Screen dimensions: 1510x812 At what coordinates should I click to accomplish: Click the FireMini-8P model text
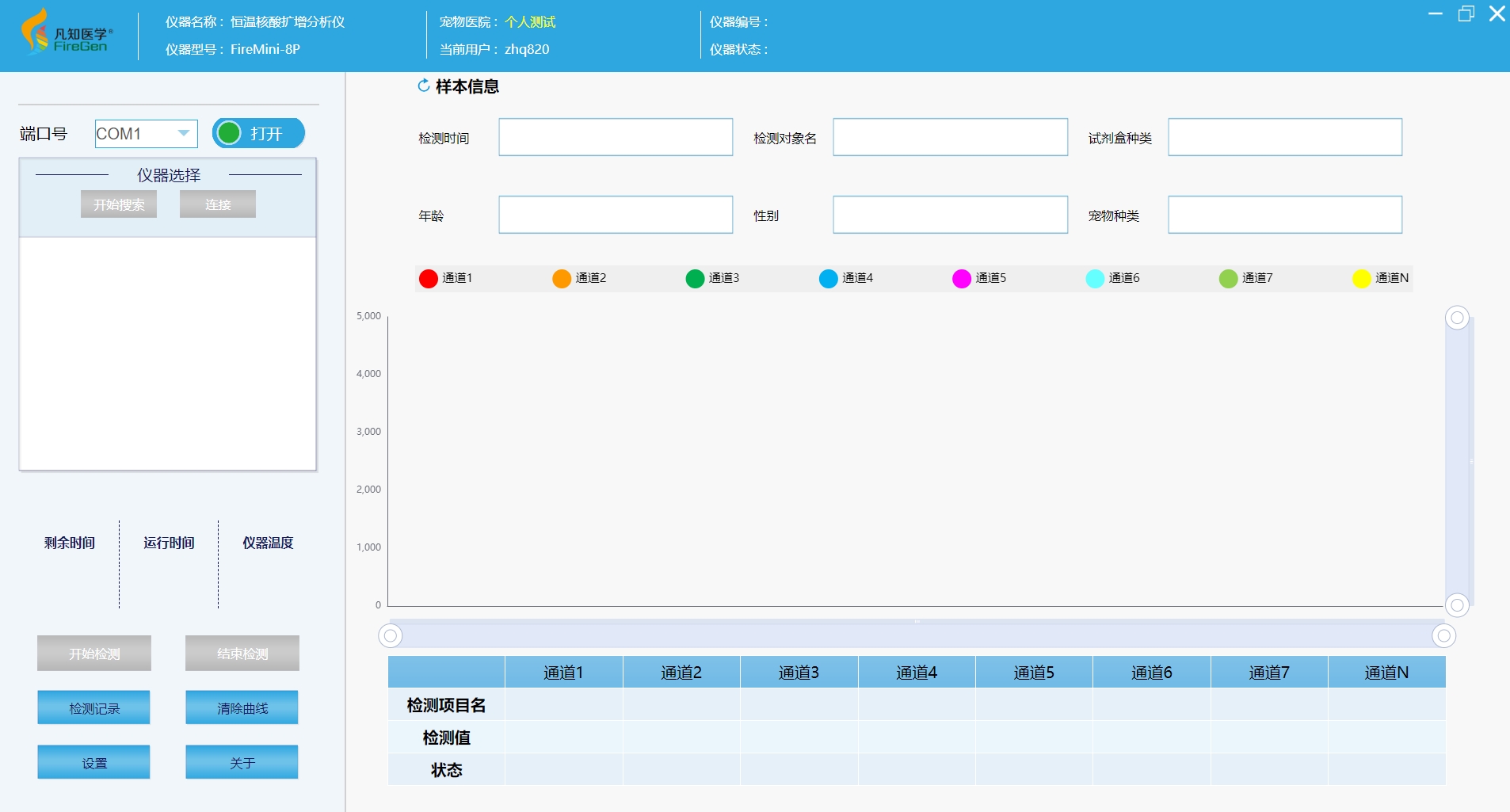265,49
